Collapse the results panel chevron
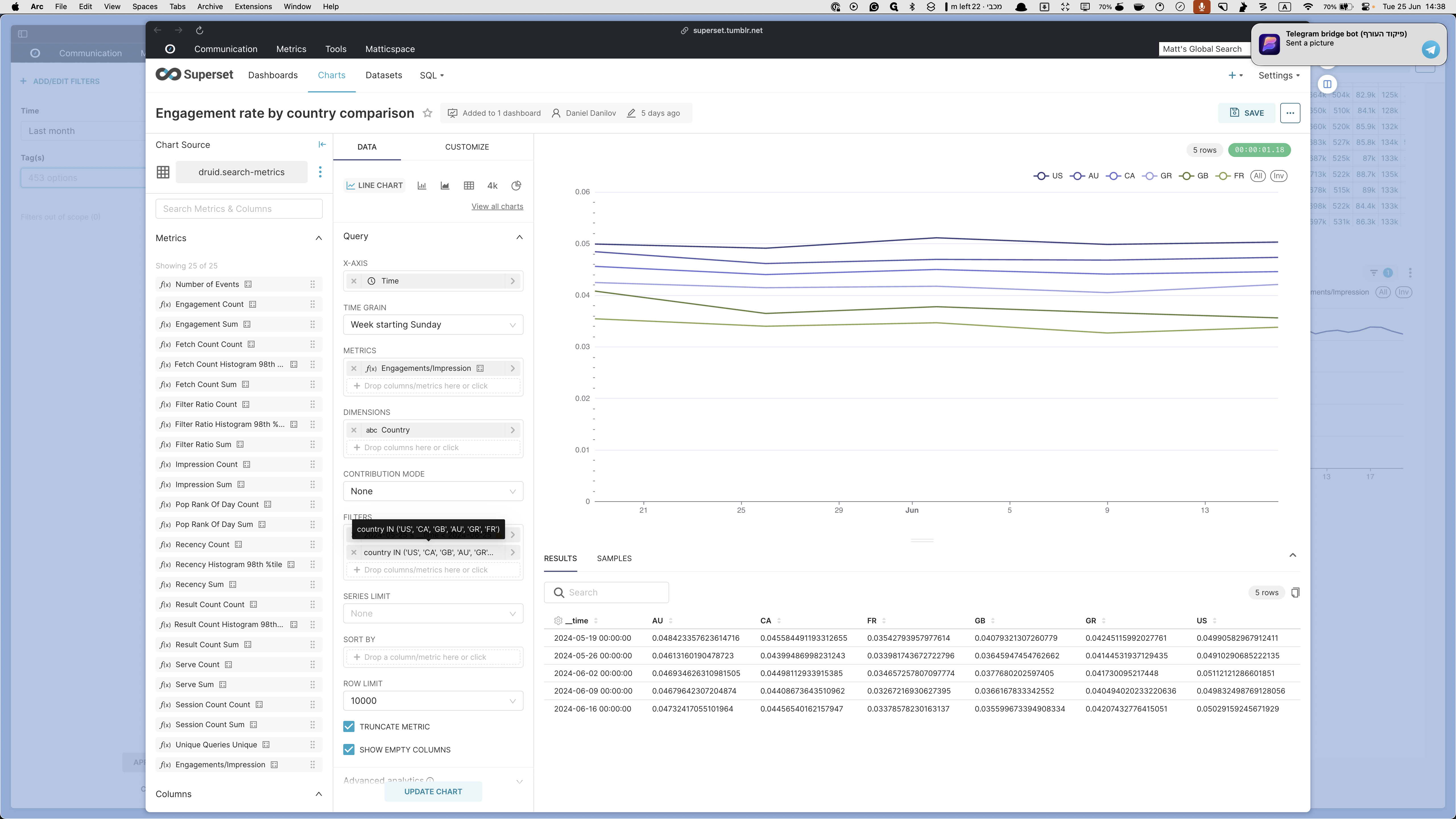 1292,555
